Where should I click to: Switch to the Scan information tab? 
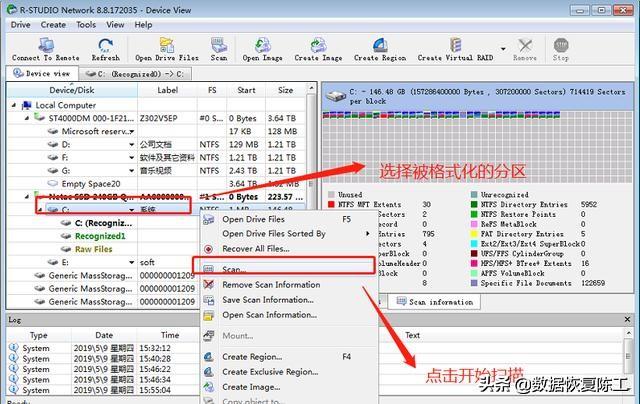[441, 301]
